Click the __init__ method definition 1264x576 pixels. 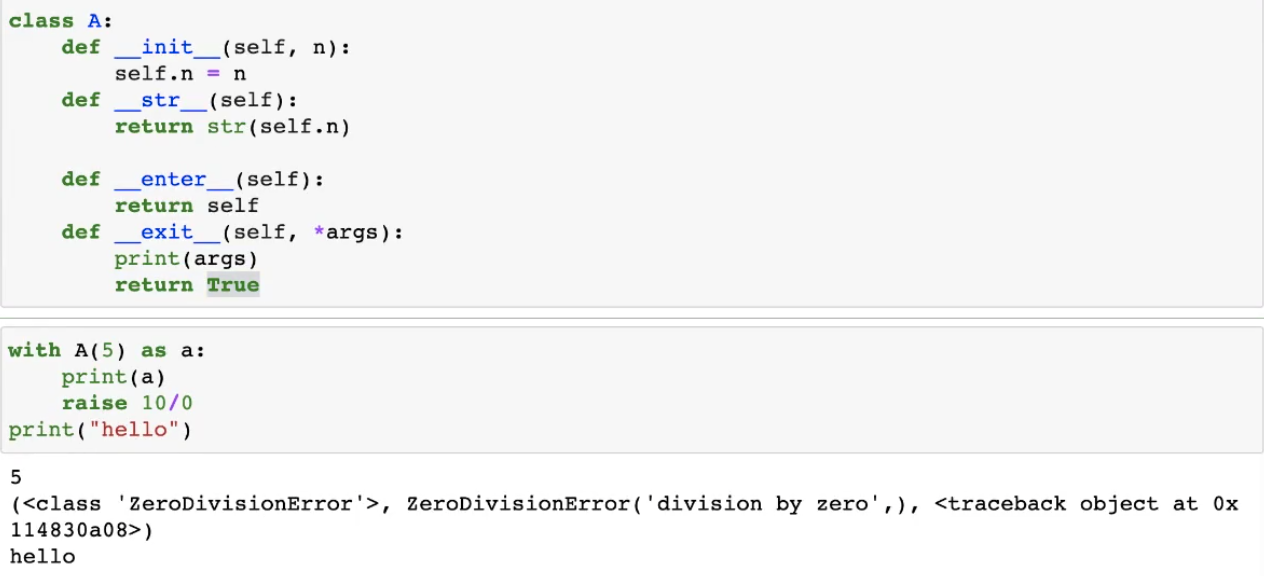pos(206,47)
